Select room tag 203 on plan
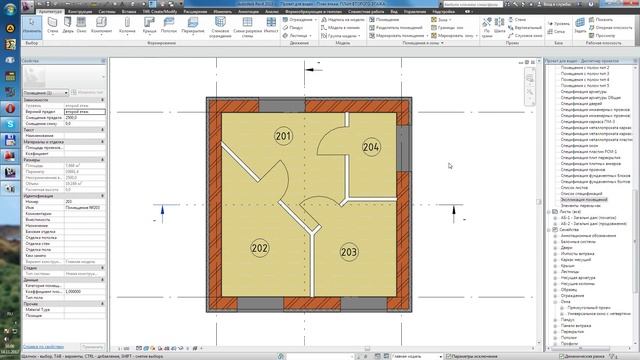The image size is (640, 360). pos(349,252)
